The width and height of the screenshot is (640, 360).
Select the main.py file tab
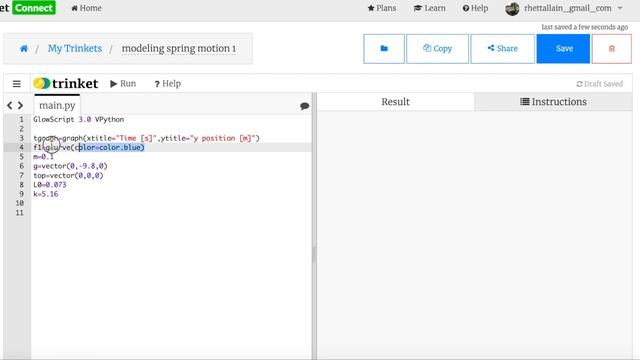coord(57,105)
